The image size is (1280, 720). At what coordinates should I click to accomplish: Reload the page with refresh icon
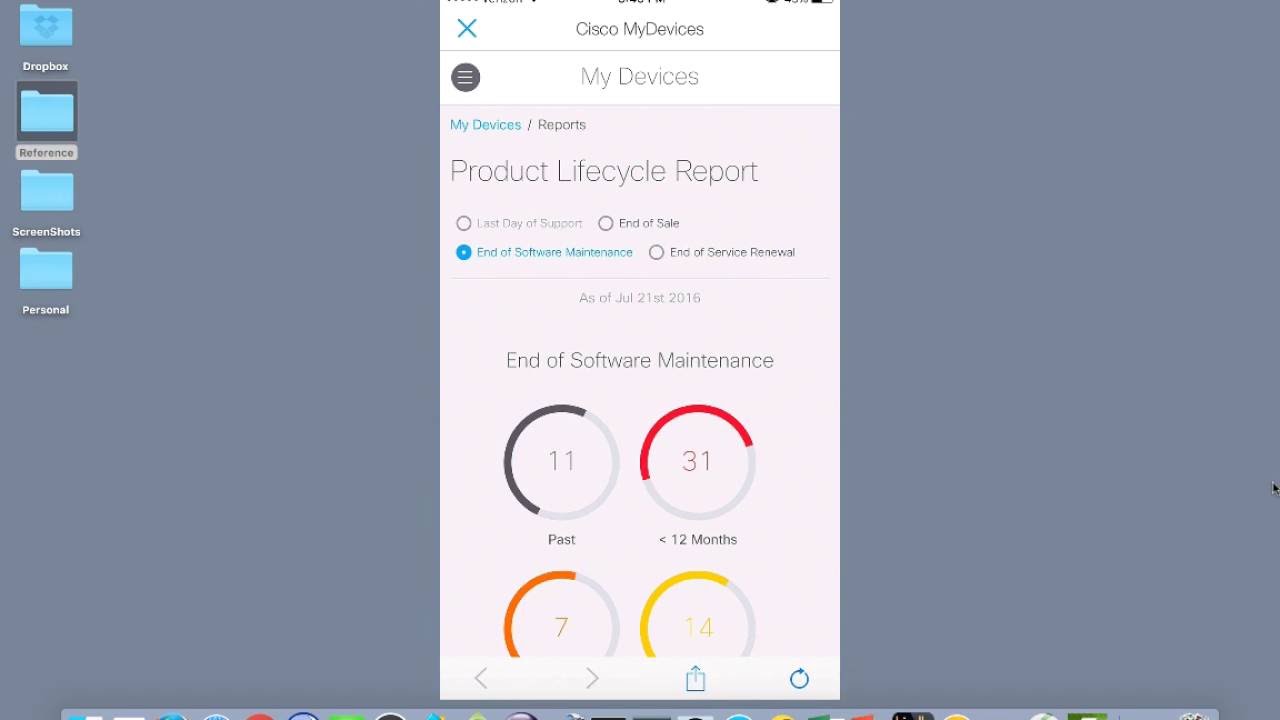click(x=799, y=679)
